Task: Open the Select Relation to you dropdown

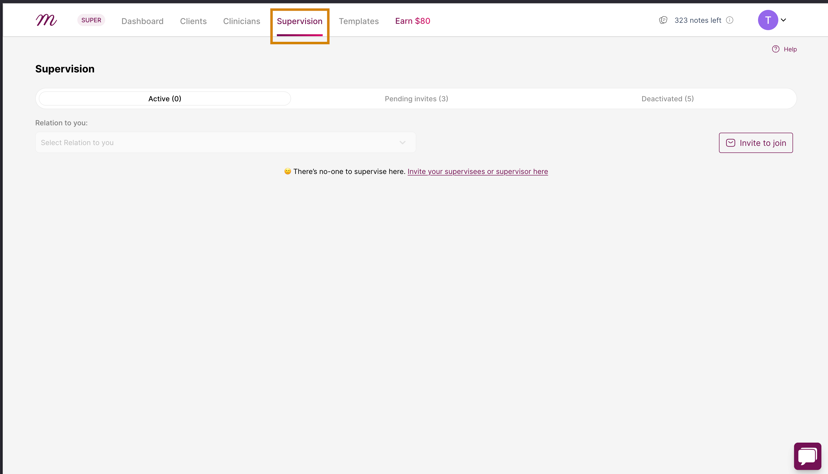Action: tap(225, 143)
